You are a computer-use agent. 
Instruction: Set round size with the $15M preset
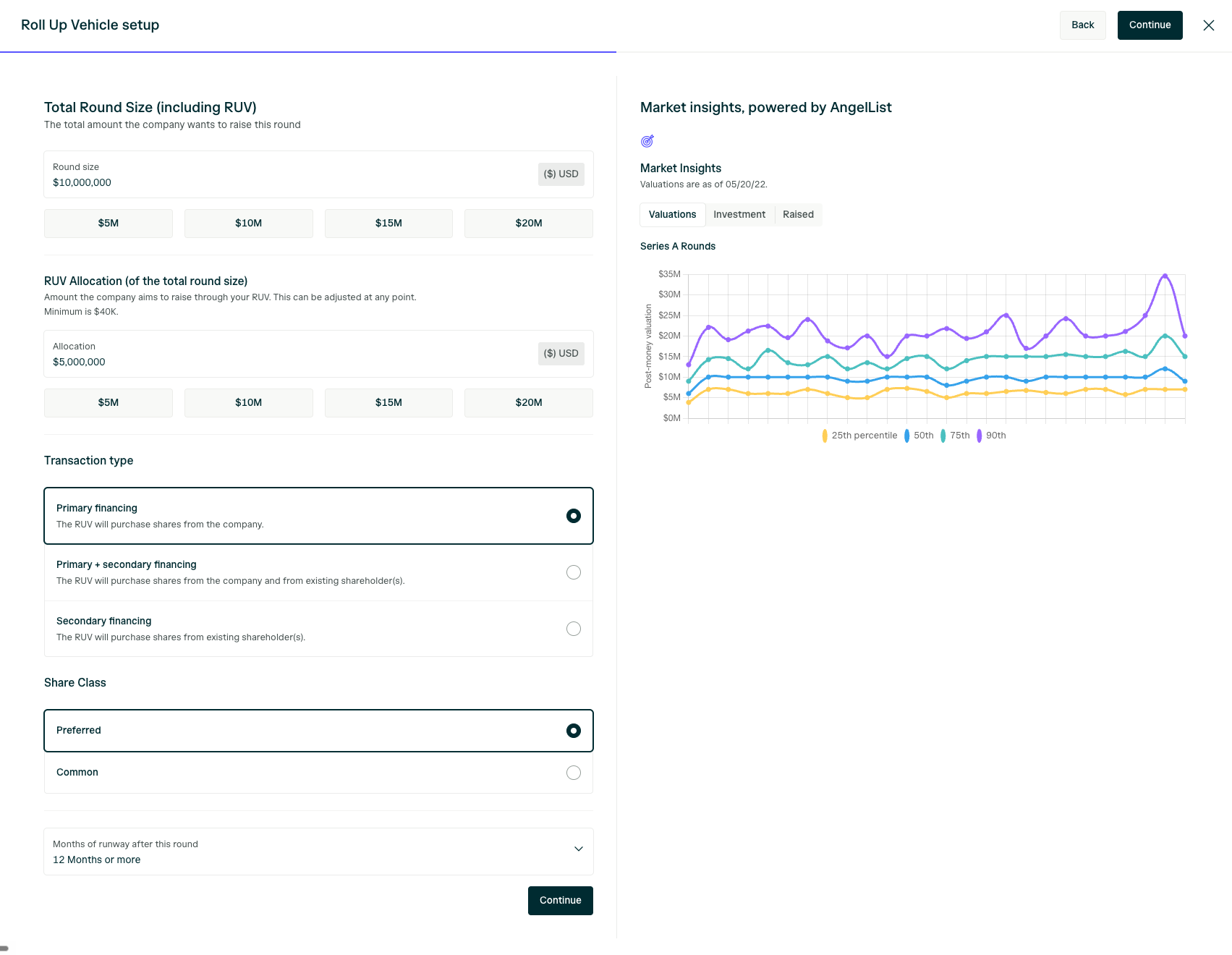[388, 224]
